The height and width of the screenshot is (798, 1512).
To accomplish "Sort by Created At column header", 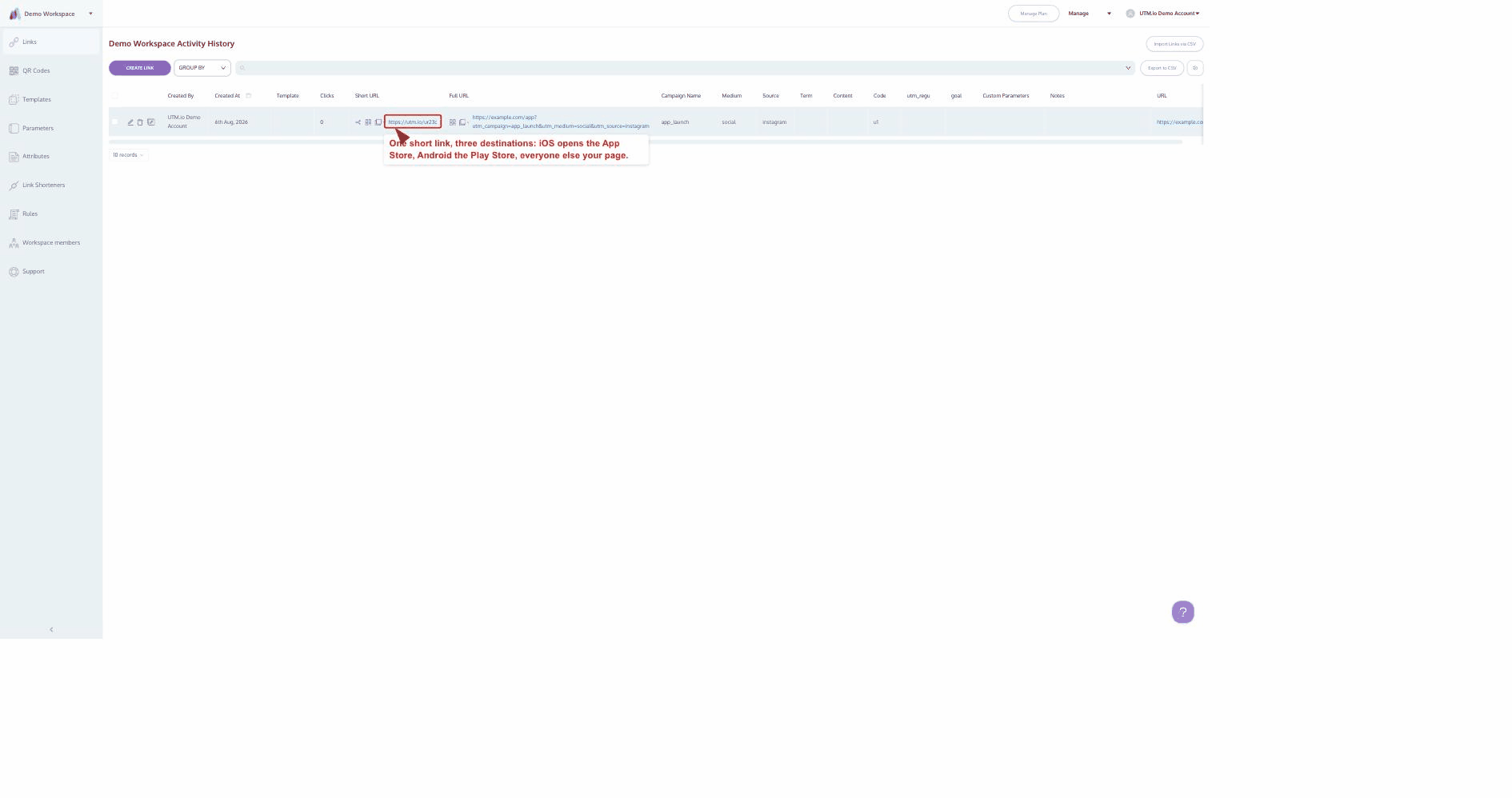I will 227,96.
